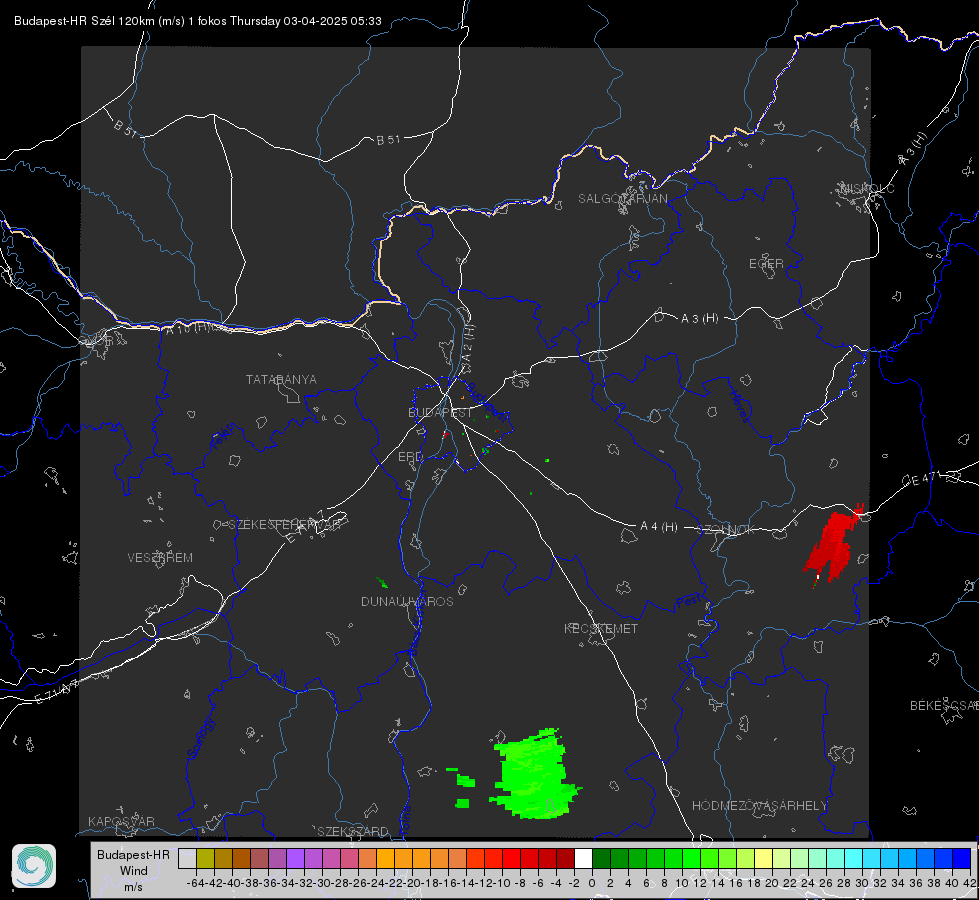Click the VESZPREM city label
The image size is (979, 900).
pos(160,558)
